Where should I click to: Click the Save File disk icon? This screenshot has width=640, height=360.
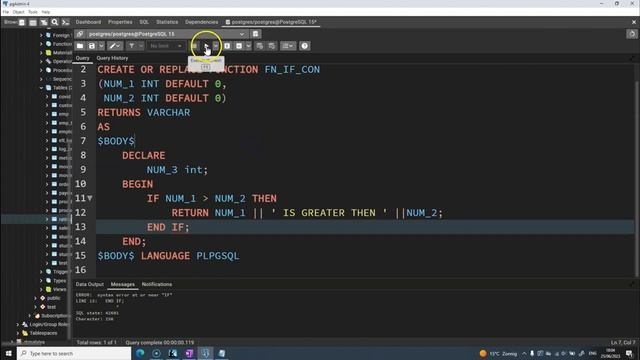pos(92,46)
